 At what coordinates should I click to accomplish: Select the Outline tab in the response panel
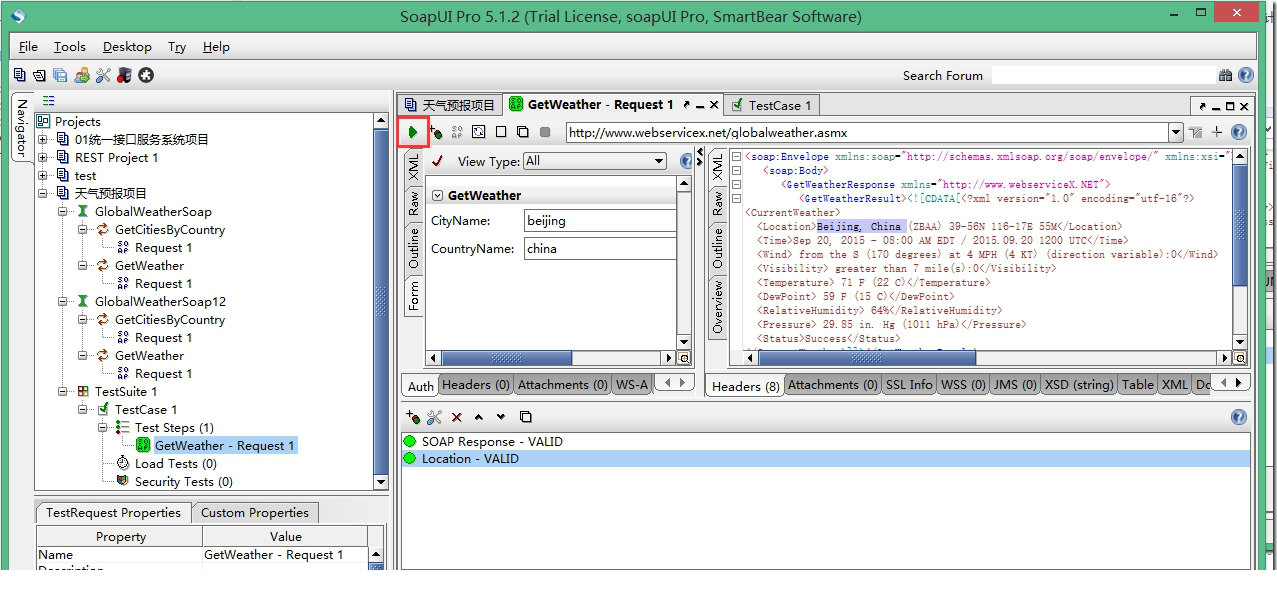click(717, 248)
